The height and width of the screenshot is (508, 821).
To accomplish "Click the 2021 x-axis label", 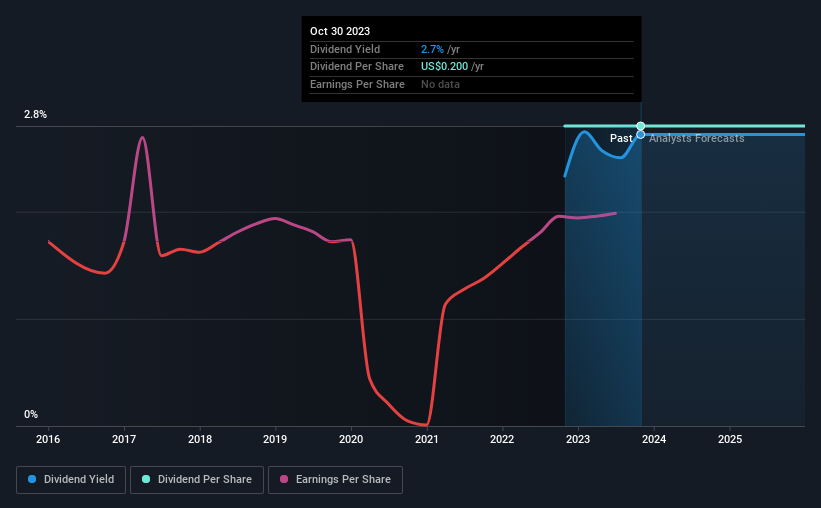I will pyautogui.click(x=427, y=439).
